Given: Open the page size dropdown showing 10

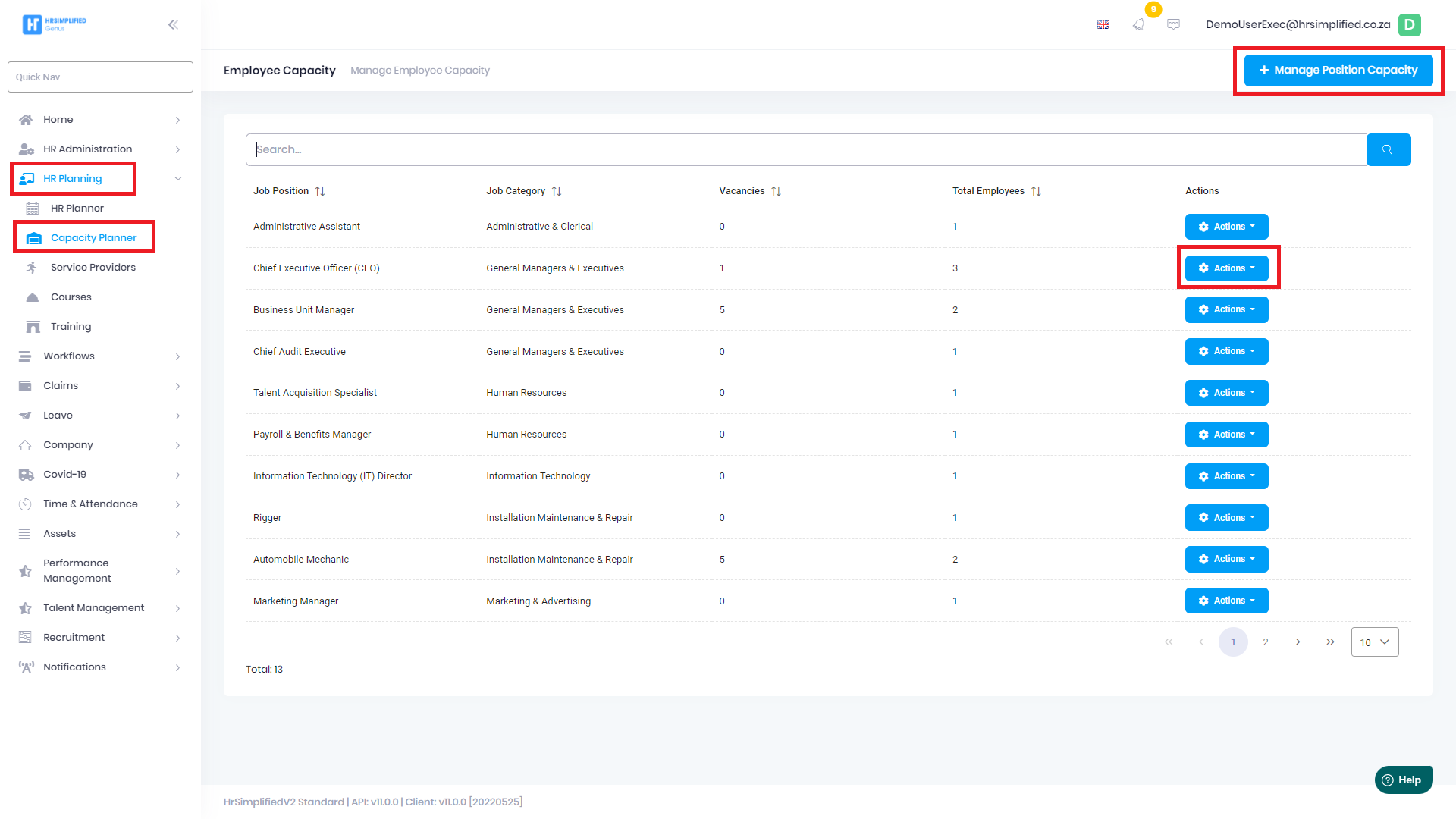Looking at the screenshot, I should (x=1374, y=642).
